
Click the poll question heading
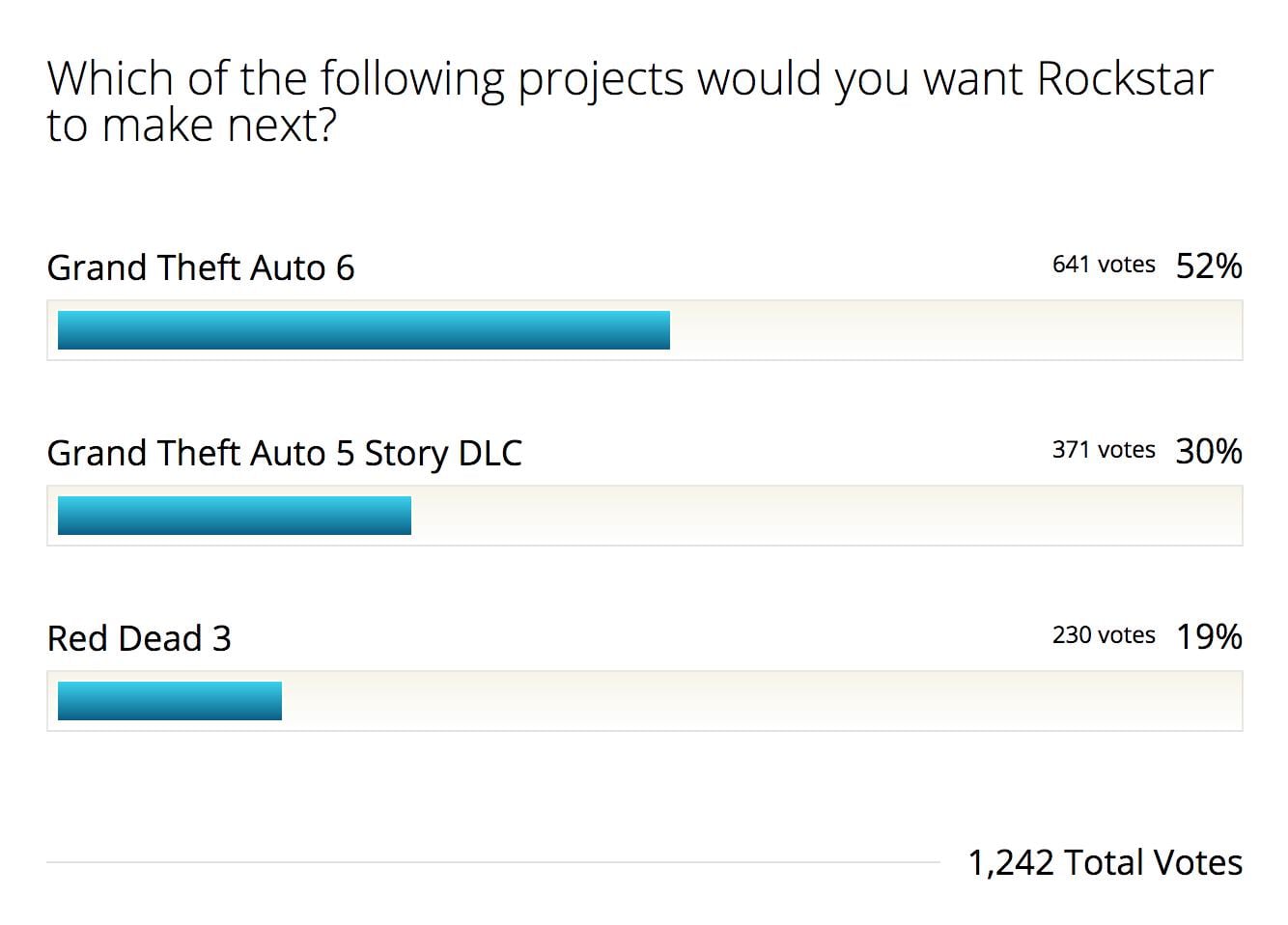click(x=628, y=79)
